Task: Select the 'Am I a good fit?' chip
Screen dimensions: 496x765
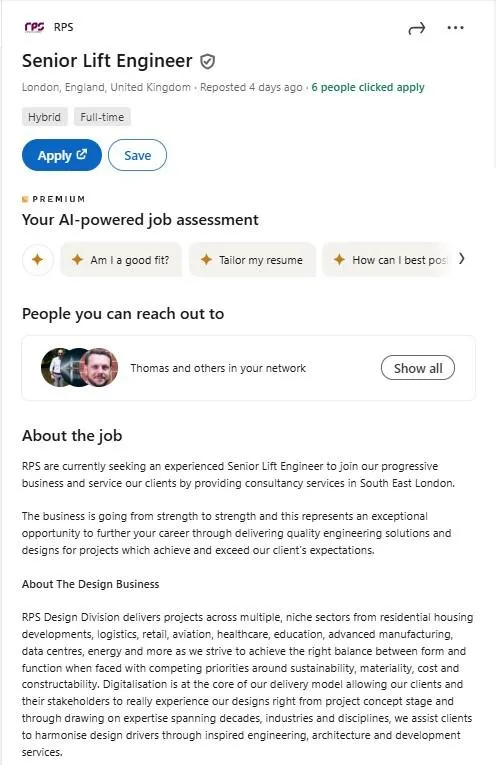Action: tap(121, 260)
